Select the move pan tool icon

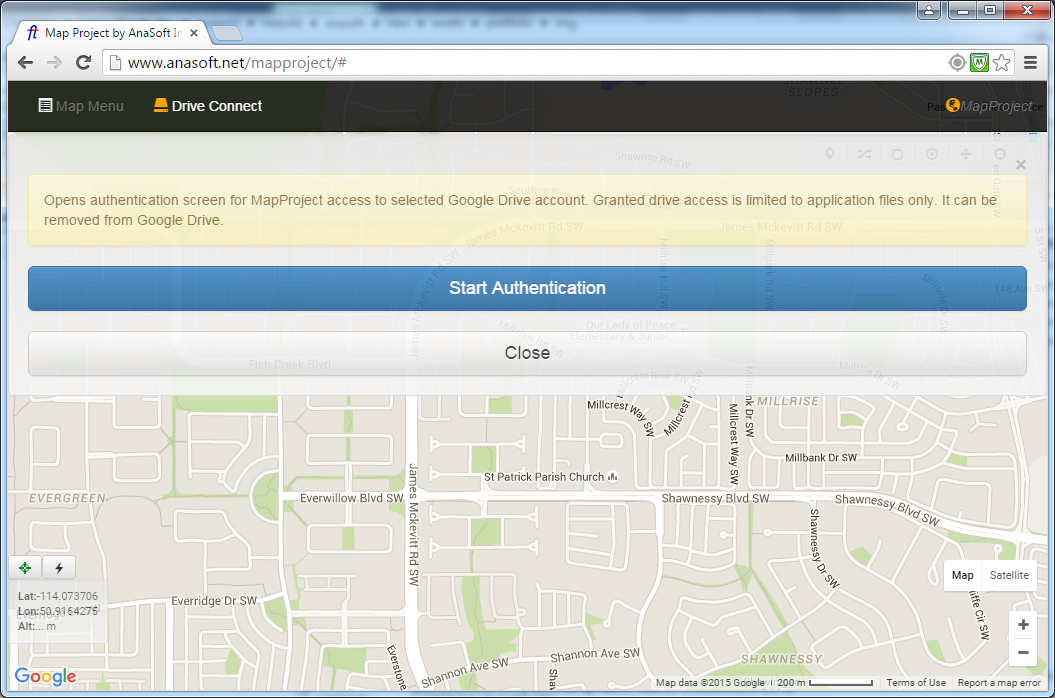pos(966,154)
